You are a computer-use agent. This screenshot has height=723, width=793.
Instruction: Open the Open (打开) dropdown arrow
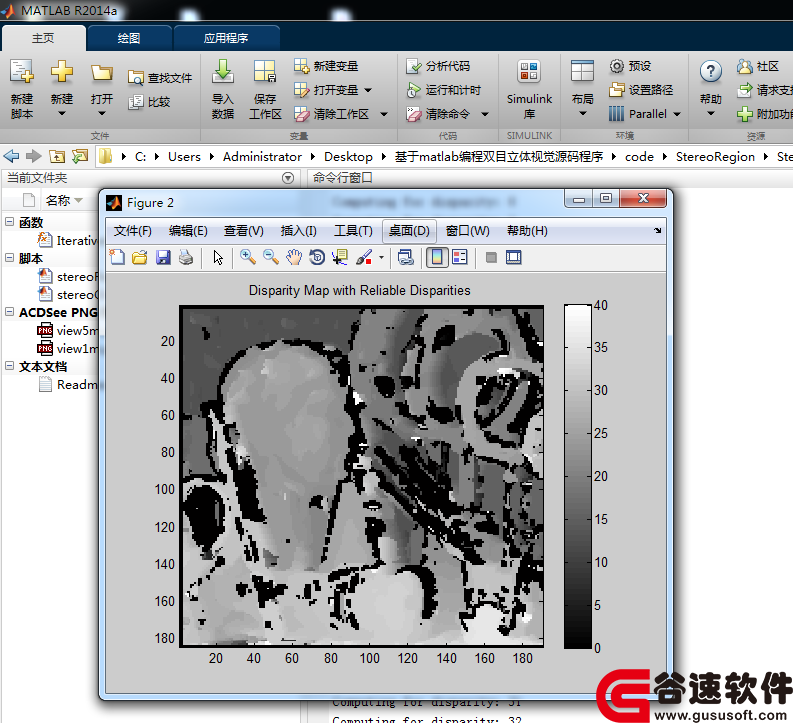pos(102,113)
